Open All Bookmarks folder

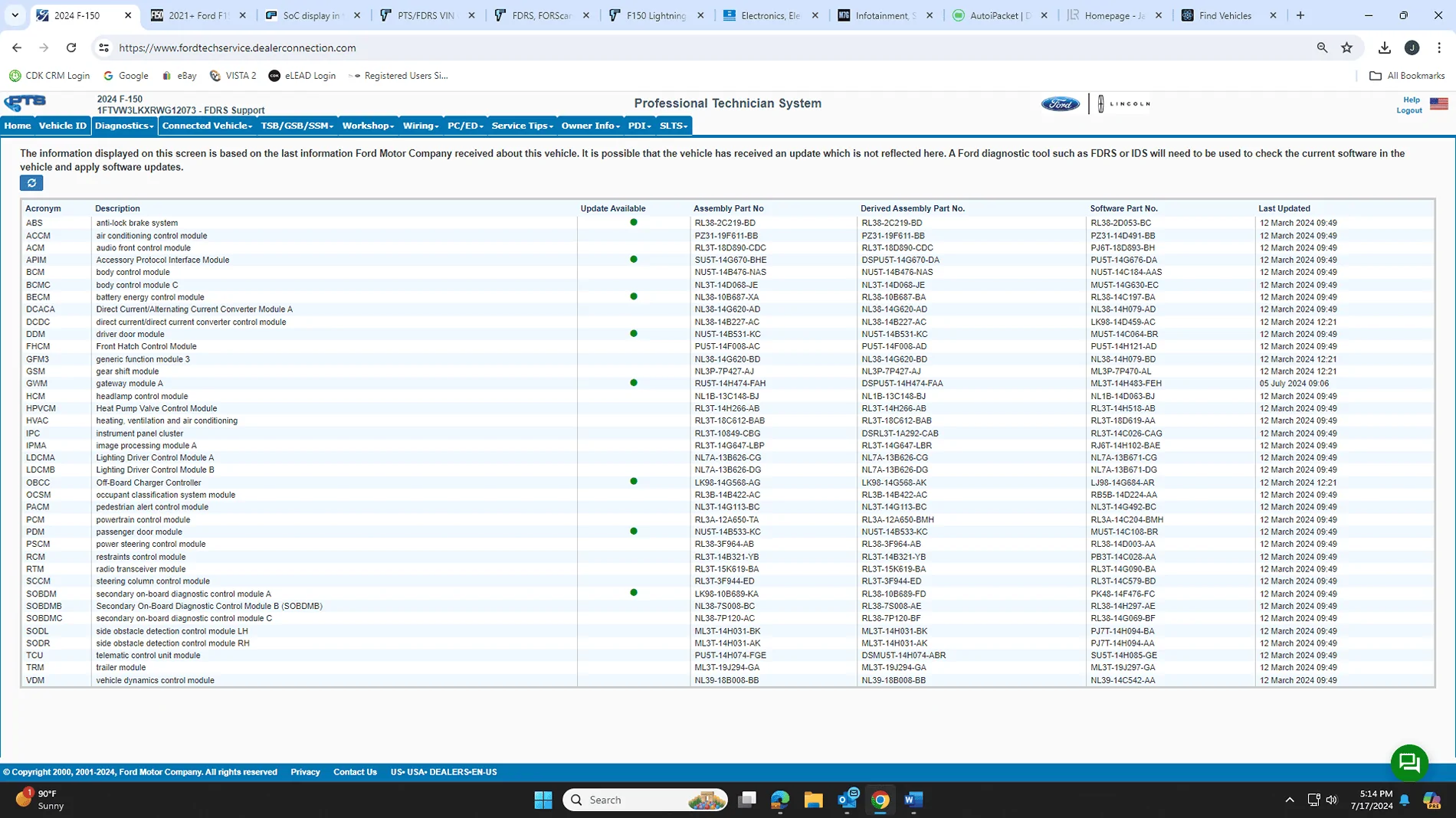pos(1407,76)
